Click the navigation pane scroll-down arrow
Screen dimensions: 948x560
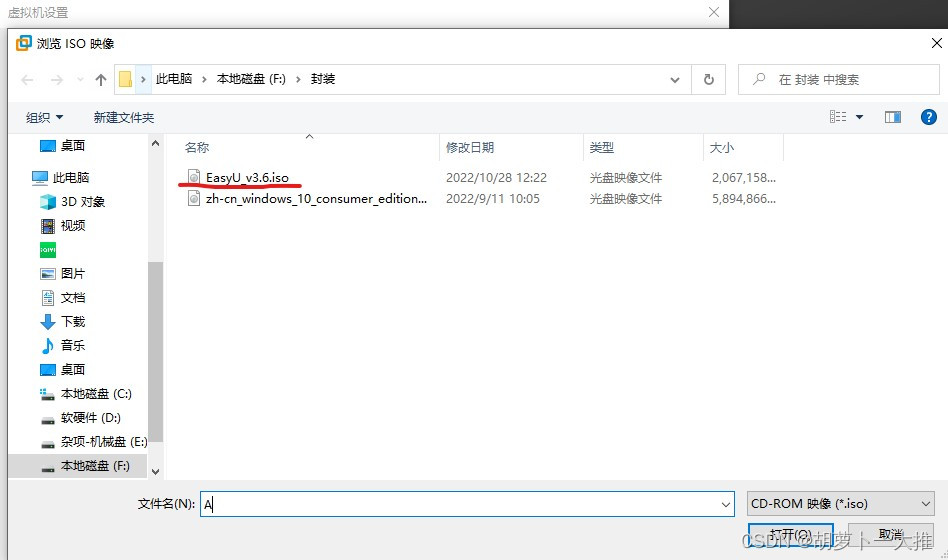[x=155, y=472]
